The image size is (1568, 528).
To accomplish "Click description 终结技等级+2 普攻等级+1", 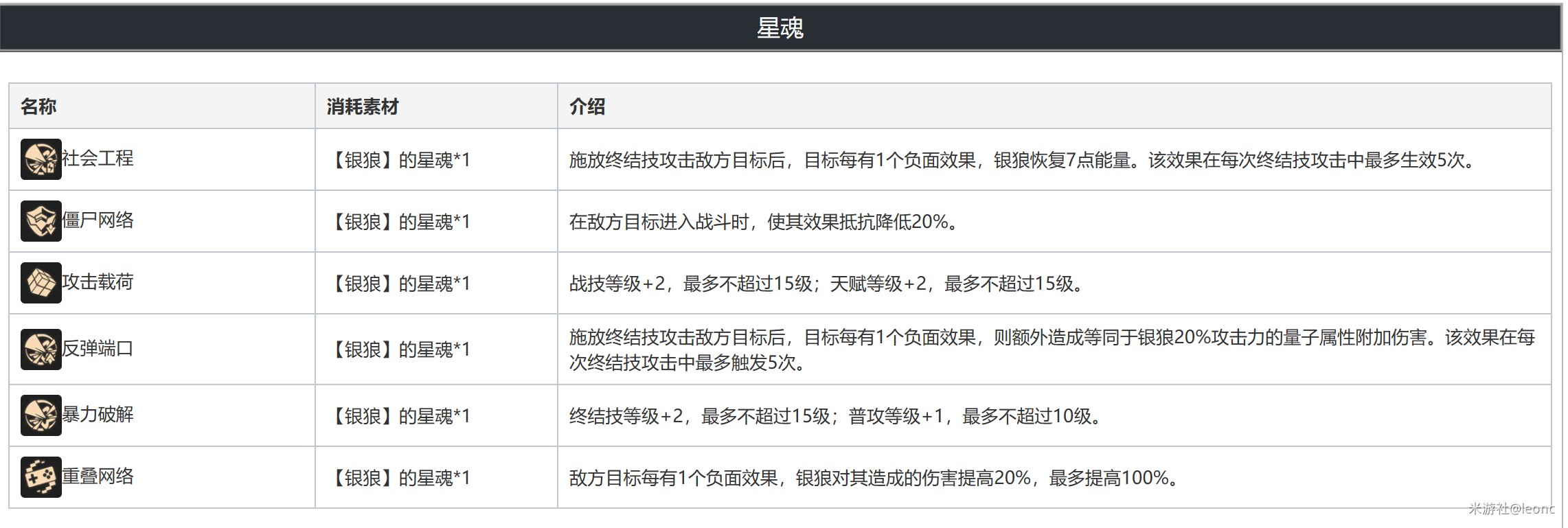I will point(836,416).
